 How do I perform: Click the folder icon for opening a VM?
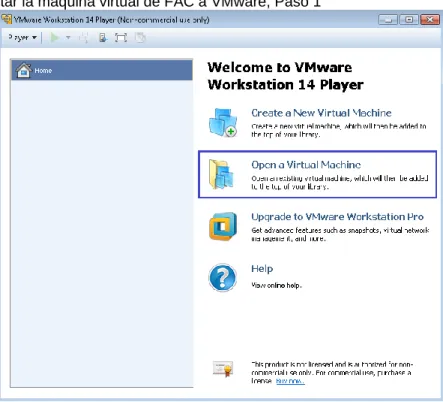222,174
